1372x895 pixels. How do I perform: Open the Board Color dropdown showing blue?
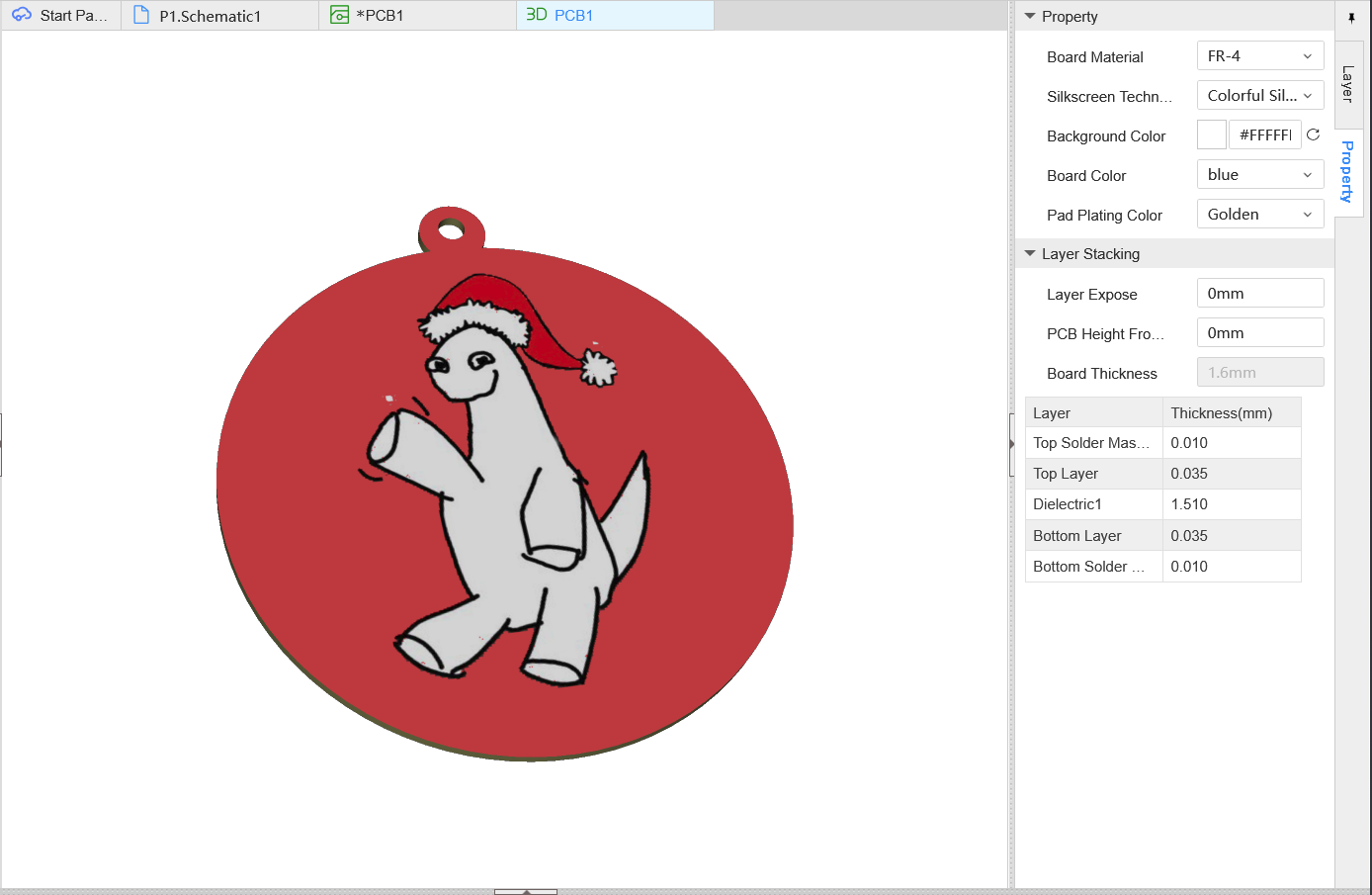point(1260,175)
